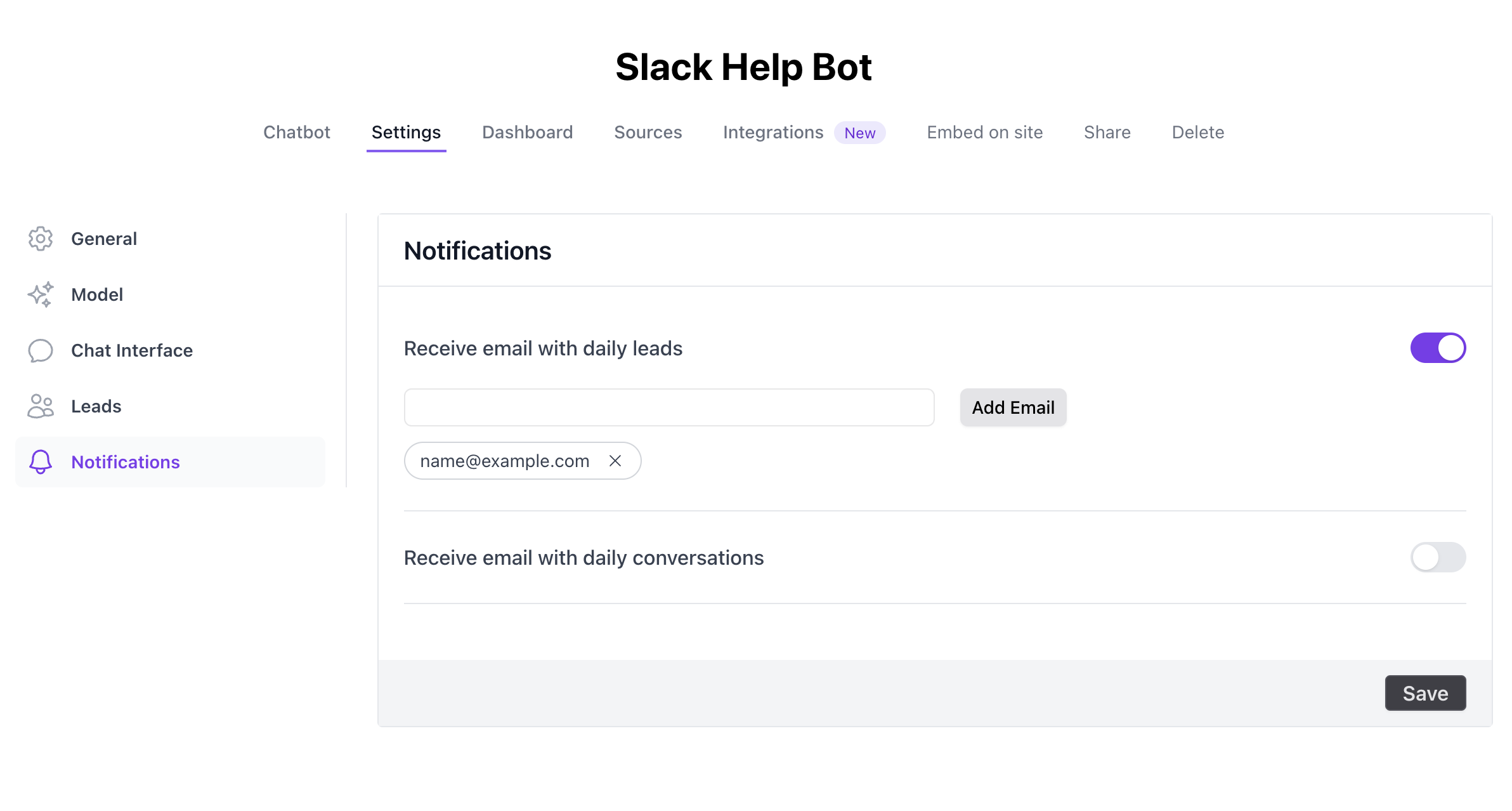The image size is (1512, 811).
Task: Open the Embed on site tab
Action: point(984,132)
